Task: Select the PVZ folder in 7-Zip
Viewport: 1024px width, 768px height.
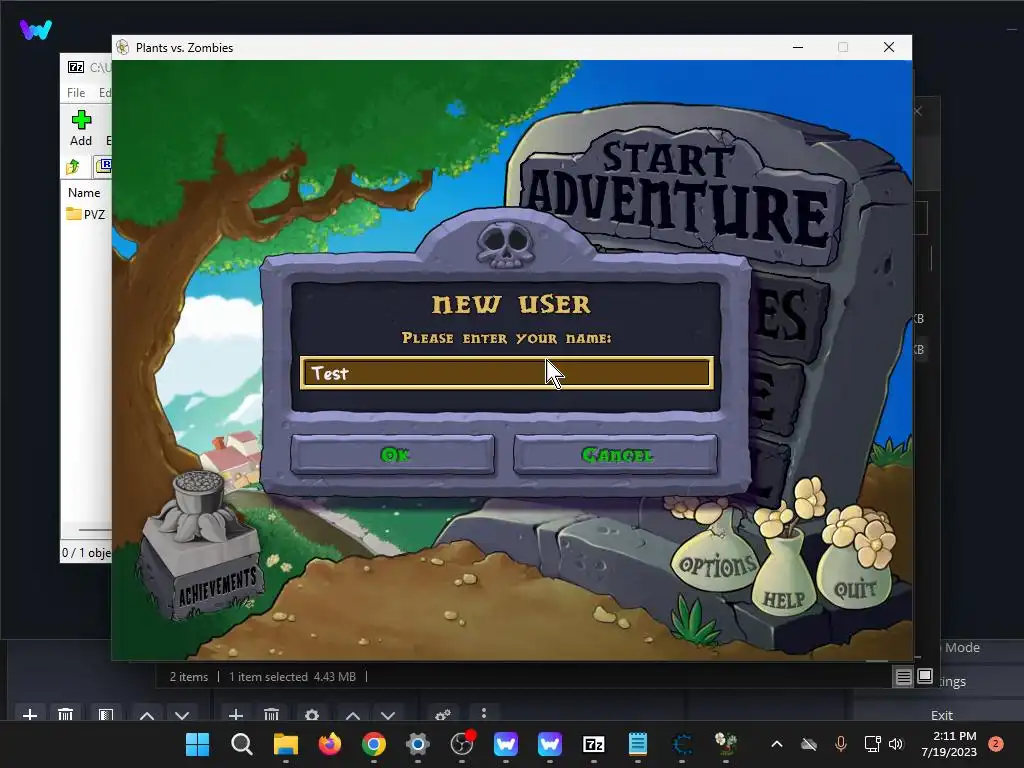Action: click(86, 214)
